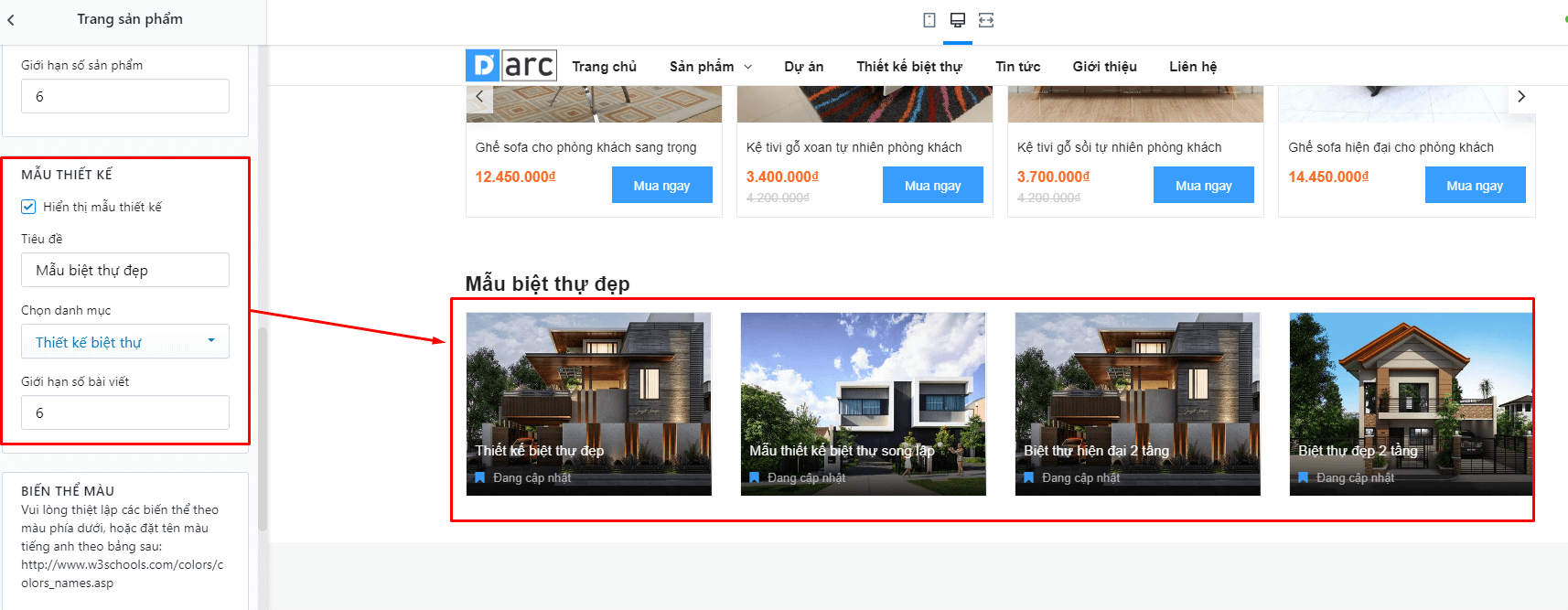Click Giới hạn số sản phẩm input field
This screenshot has width=1568, height=610.
pyautogui.click(x=125, y=96)
